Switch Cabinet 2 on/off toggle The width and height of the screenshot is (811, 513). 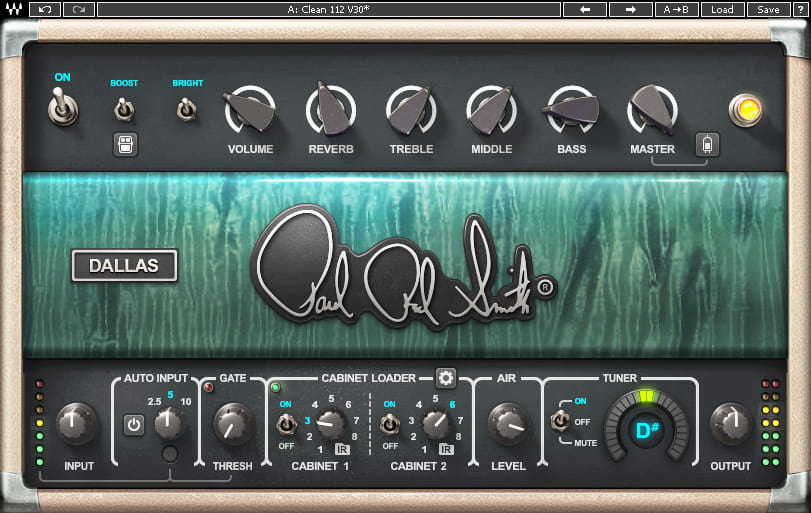(x=389, y=424)
